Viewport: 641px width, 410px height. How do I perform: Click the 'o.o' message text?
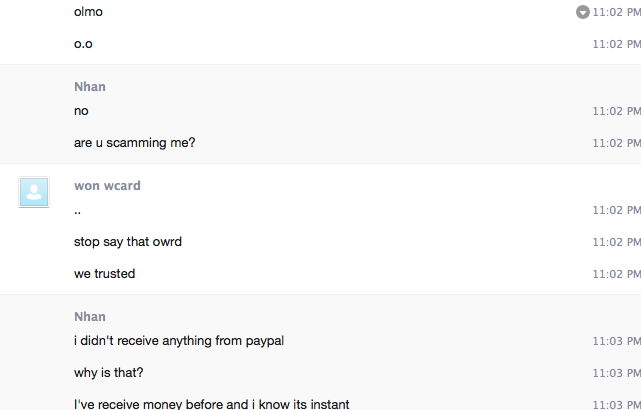[83, 44]
